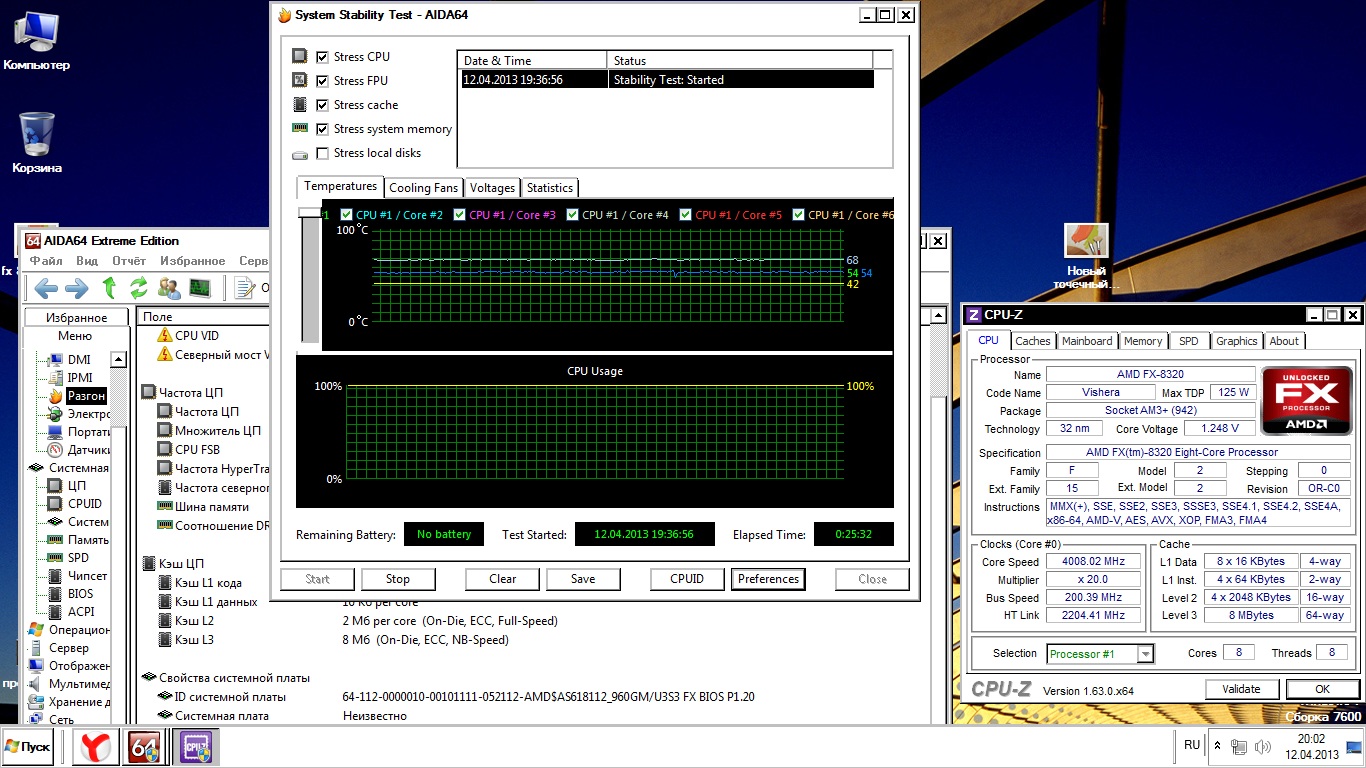Click the Пуск start button
Image resolution: width=1366 pixels, height=768 pixels.
pos(29,747)
